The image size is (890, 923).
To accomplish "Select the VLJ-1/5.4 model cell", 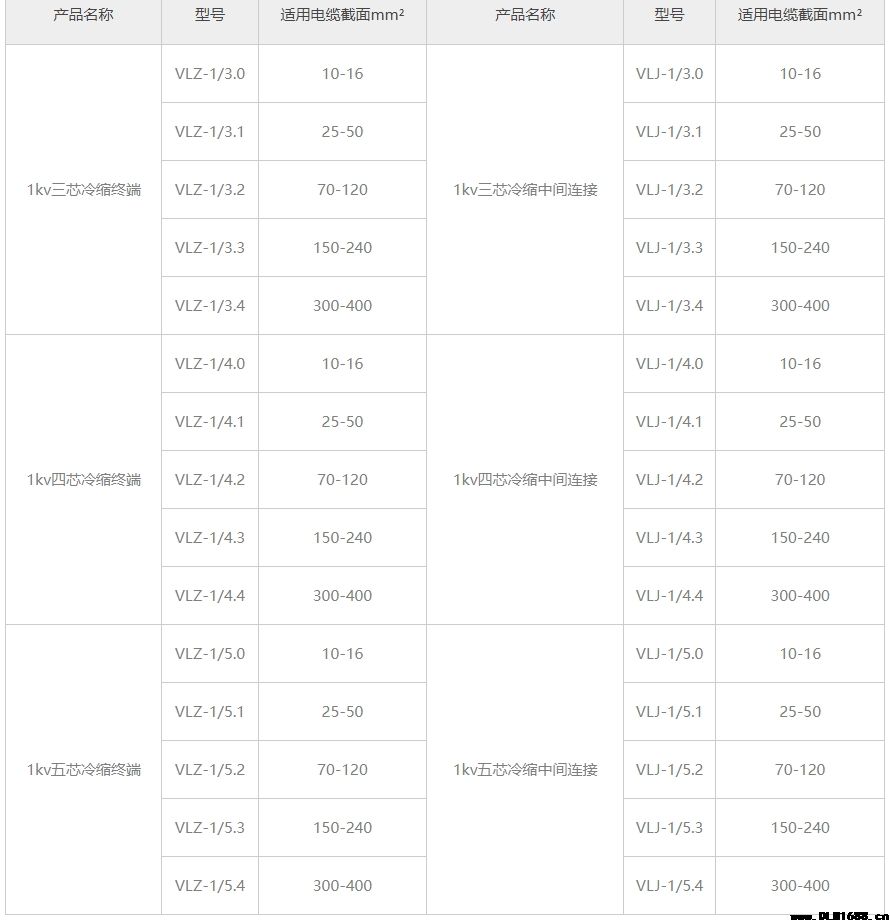I will click(x=669, y=886).
